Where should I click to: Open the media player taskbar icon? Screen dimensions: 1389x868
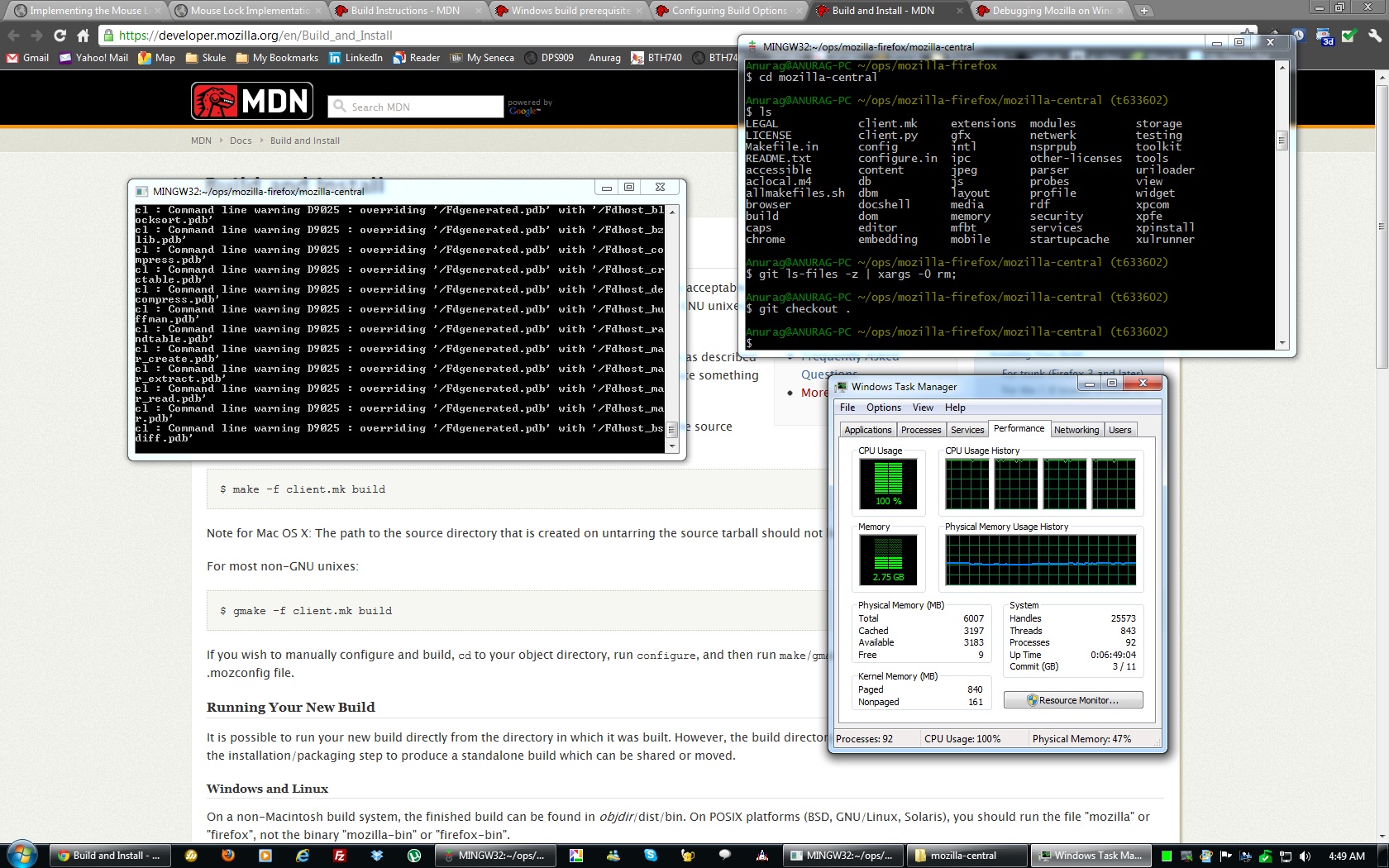(x=265, y=856)
